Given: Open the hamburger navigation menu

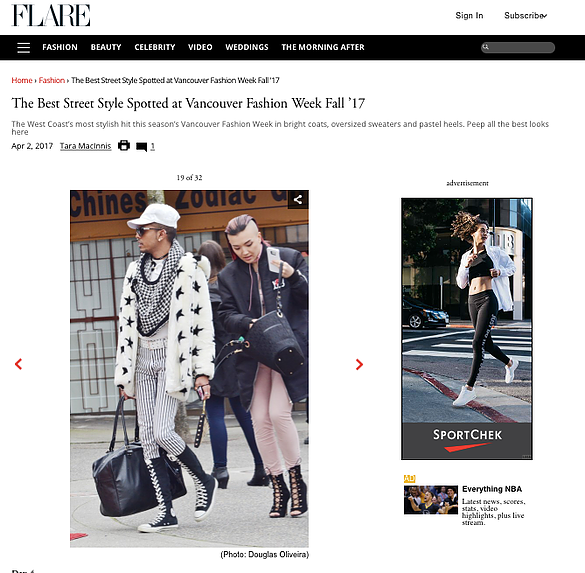Looking at the screenshot, I should 24,47.
